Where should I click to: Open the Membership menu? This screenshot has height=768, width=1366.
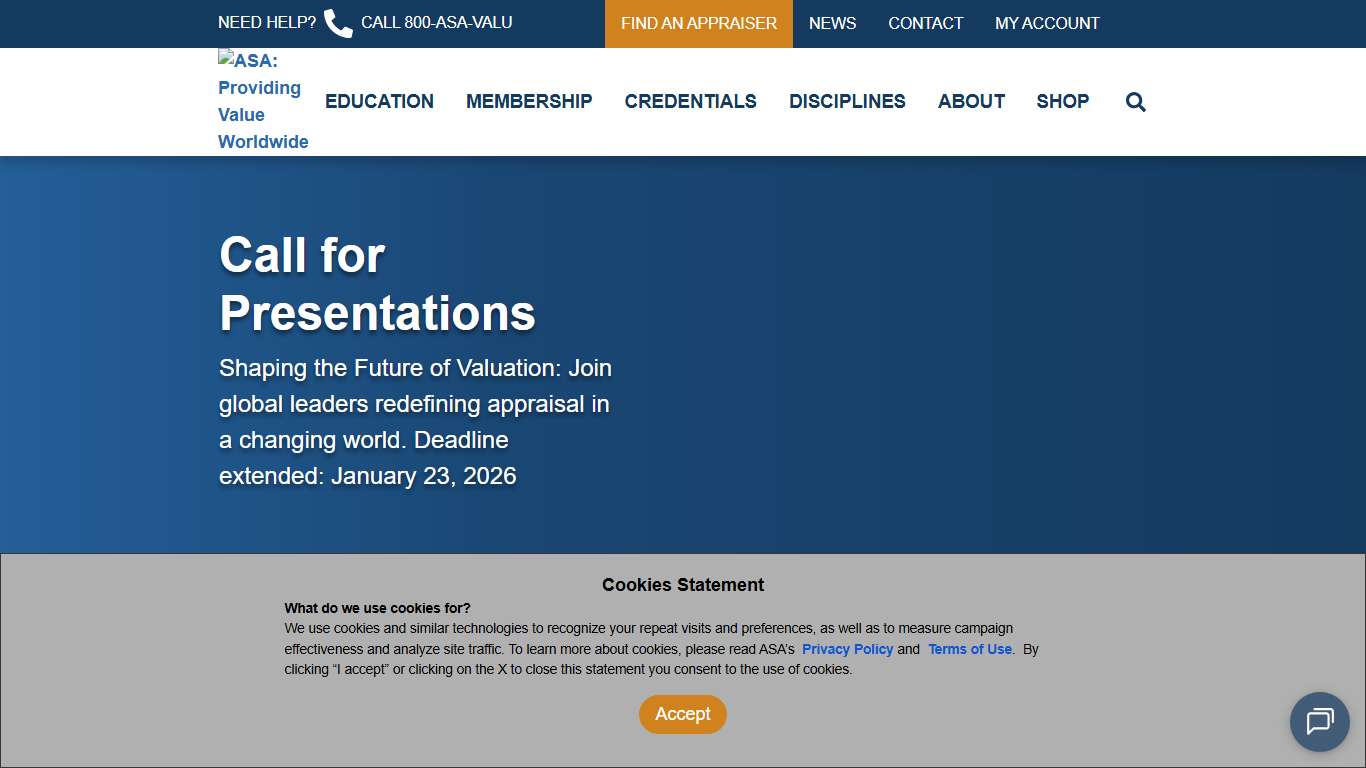[x=529, y=102]
